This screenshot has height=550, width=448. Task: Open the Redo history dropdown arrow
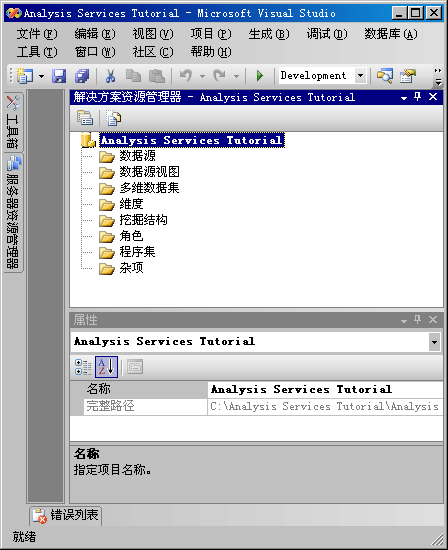[236, 76]
